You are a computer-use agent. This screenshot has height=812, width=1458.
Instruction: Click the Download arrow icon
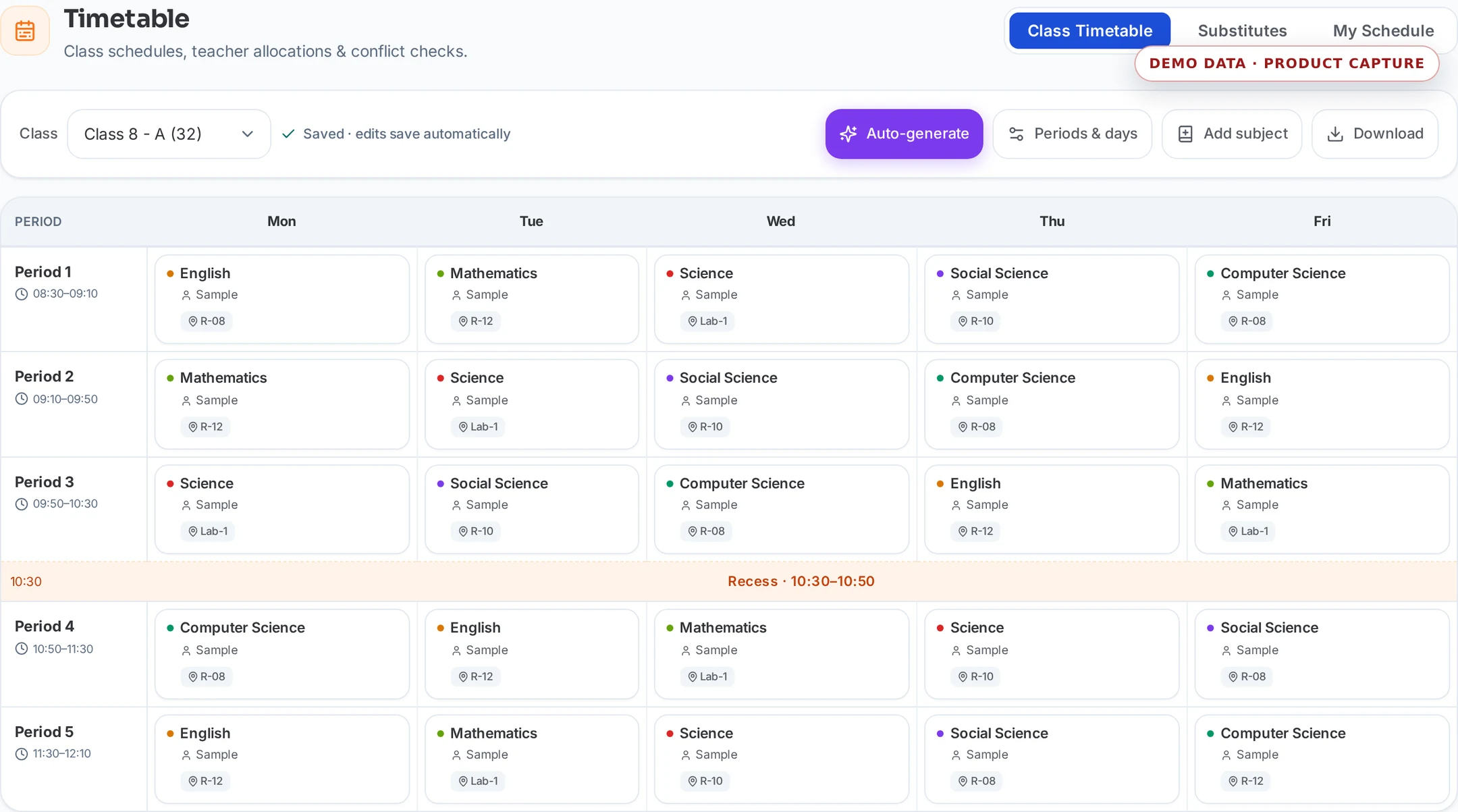tap(1335, 134)
